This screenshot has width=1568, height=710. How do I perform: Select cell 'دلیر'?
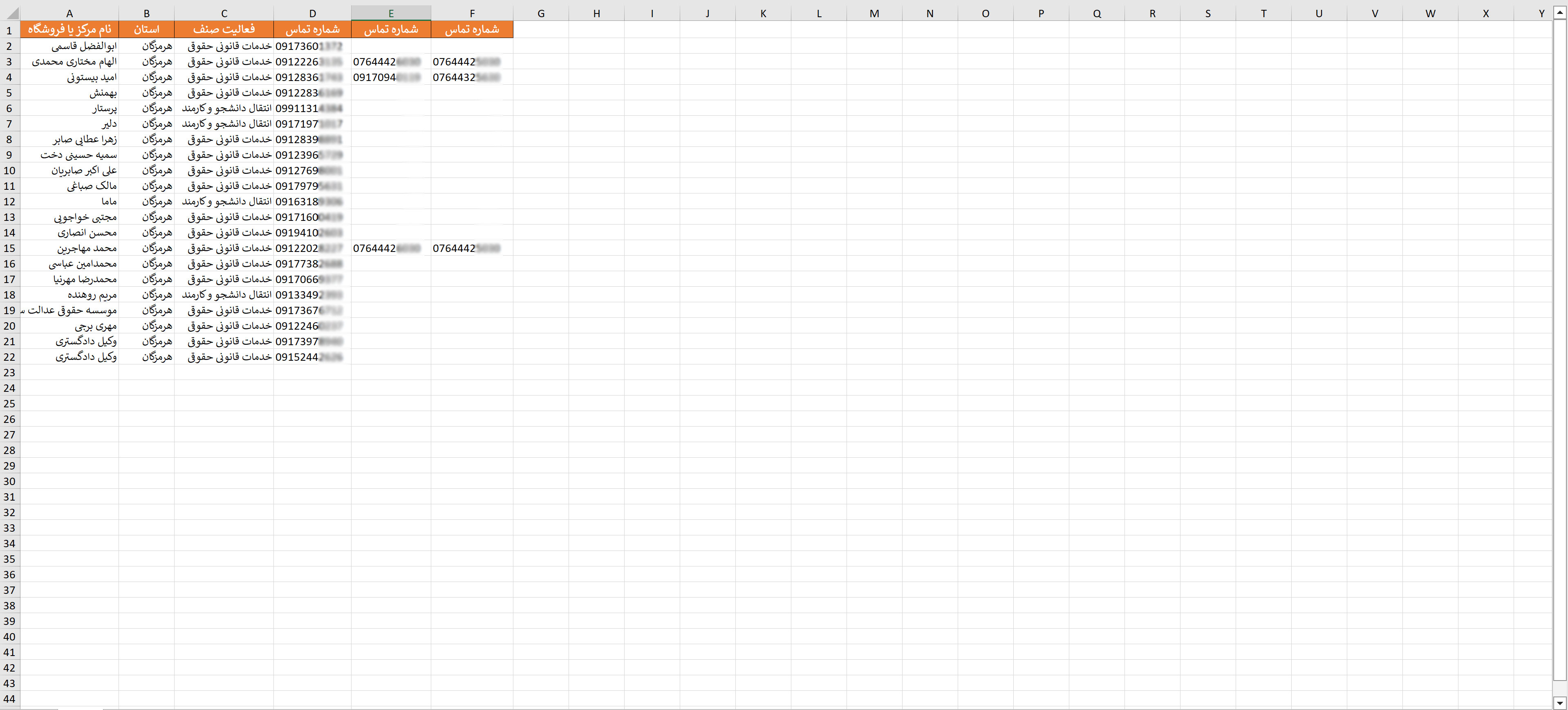click(69, 124)
